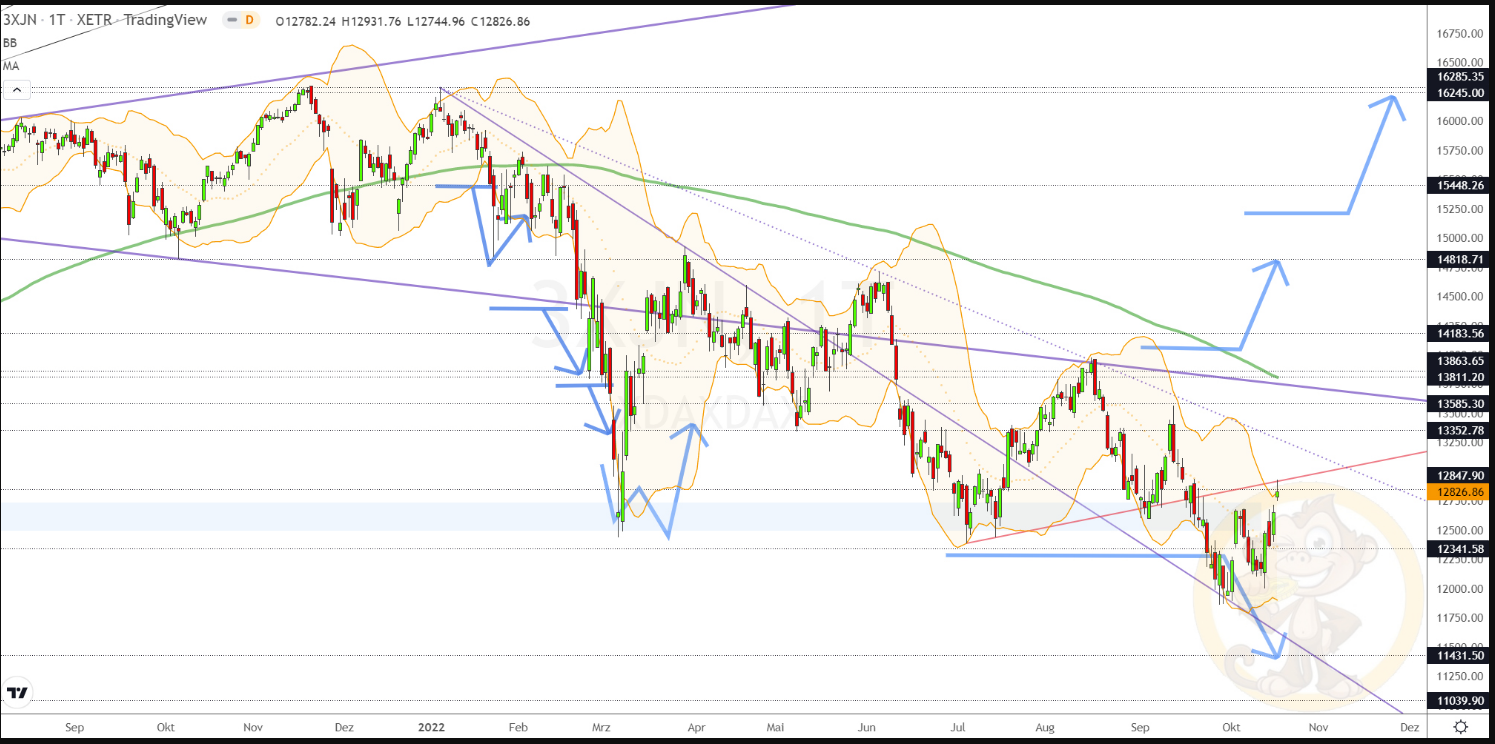Click the 16285.35 price level label
This screenshot has height=744, width=1495.
click(x=1460, y=76)
